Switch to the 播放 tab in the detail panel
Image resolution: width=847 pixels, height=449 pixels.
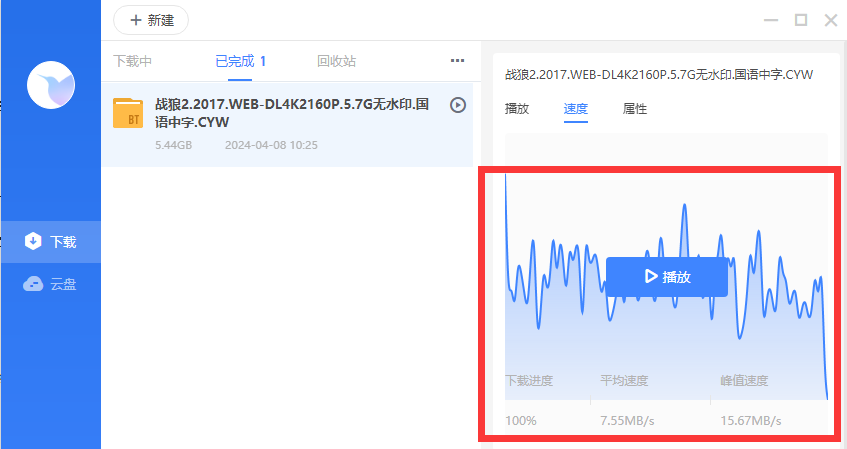(517, 109)
